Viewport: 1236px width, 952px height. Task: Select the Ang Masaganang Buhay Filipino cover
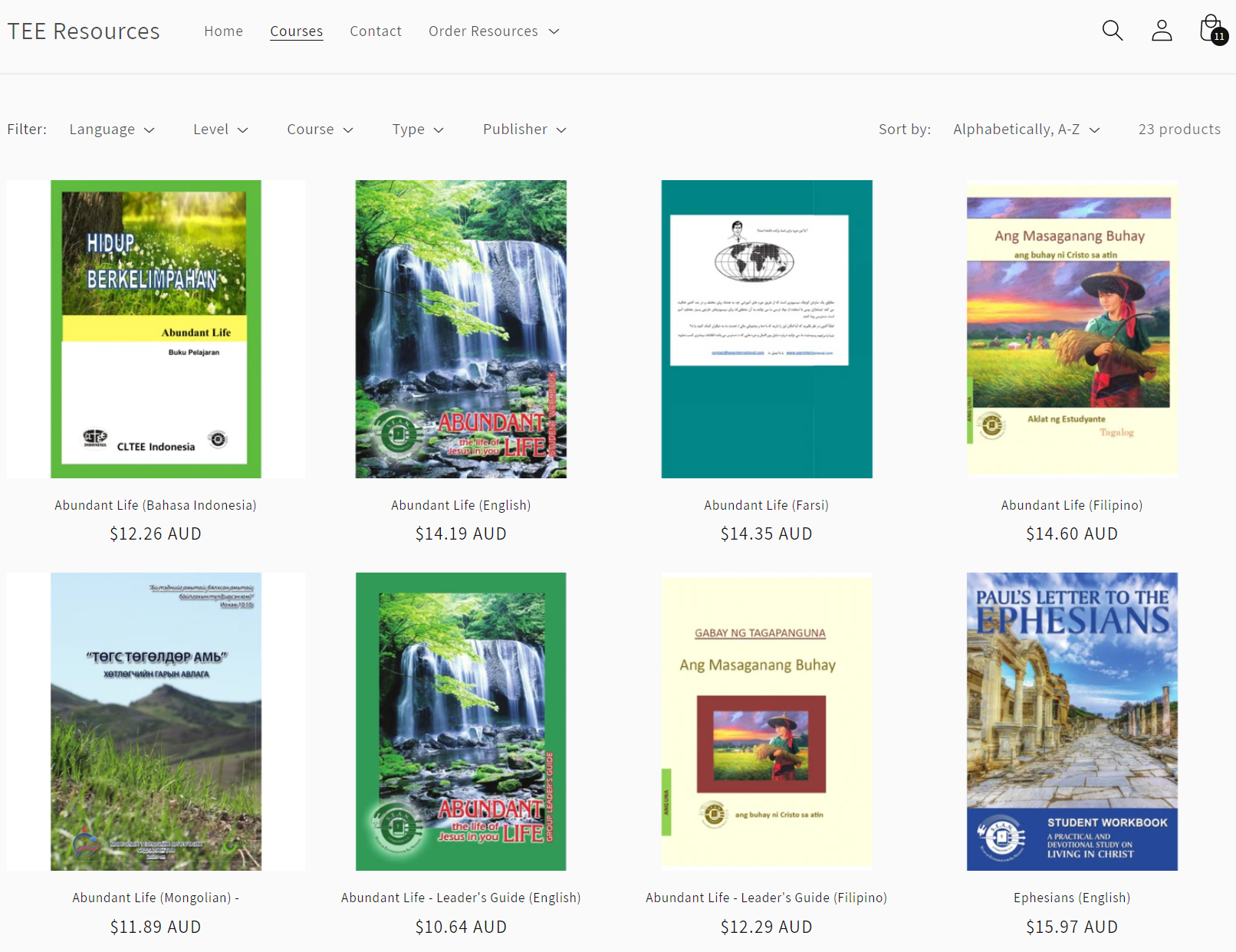pos(1071,329)
